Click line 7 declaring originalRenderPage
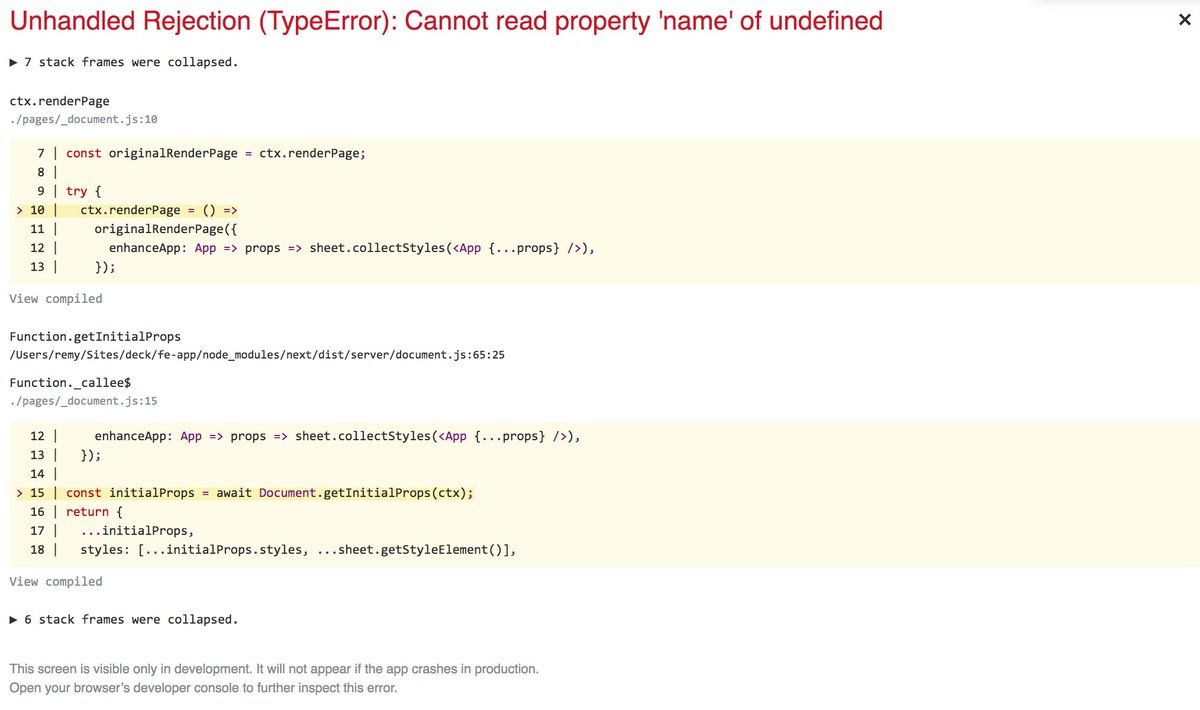Image resolution: width=1200 pixels, height=710 pixels. pyautogui.click(x=215, y=153)
